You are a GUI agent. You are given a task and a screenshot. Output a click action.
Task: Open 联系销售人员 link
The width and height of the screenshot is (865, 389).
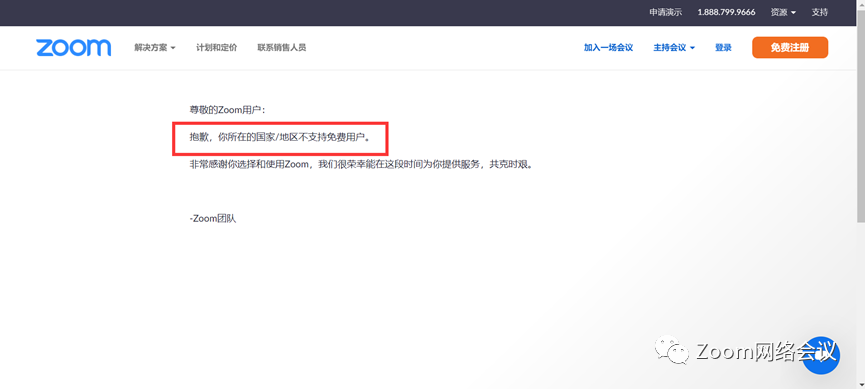click(x=281, y=47)
